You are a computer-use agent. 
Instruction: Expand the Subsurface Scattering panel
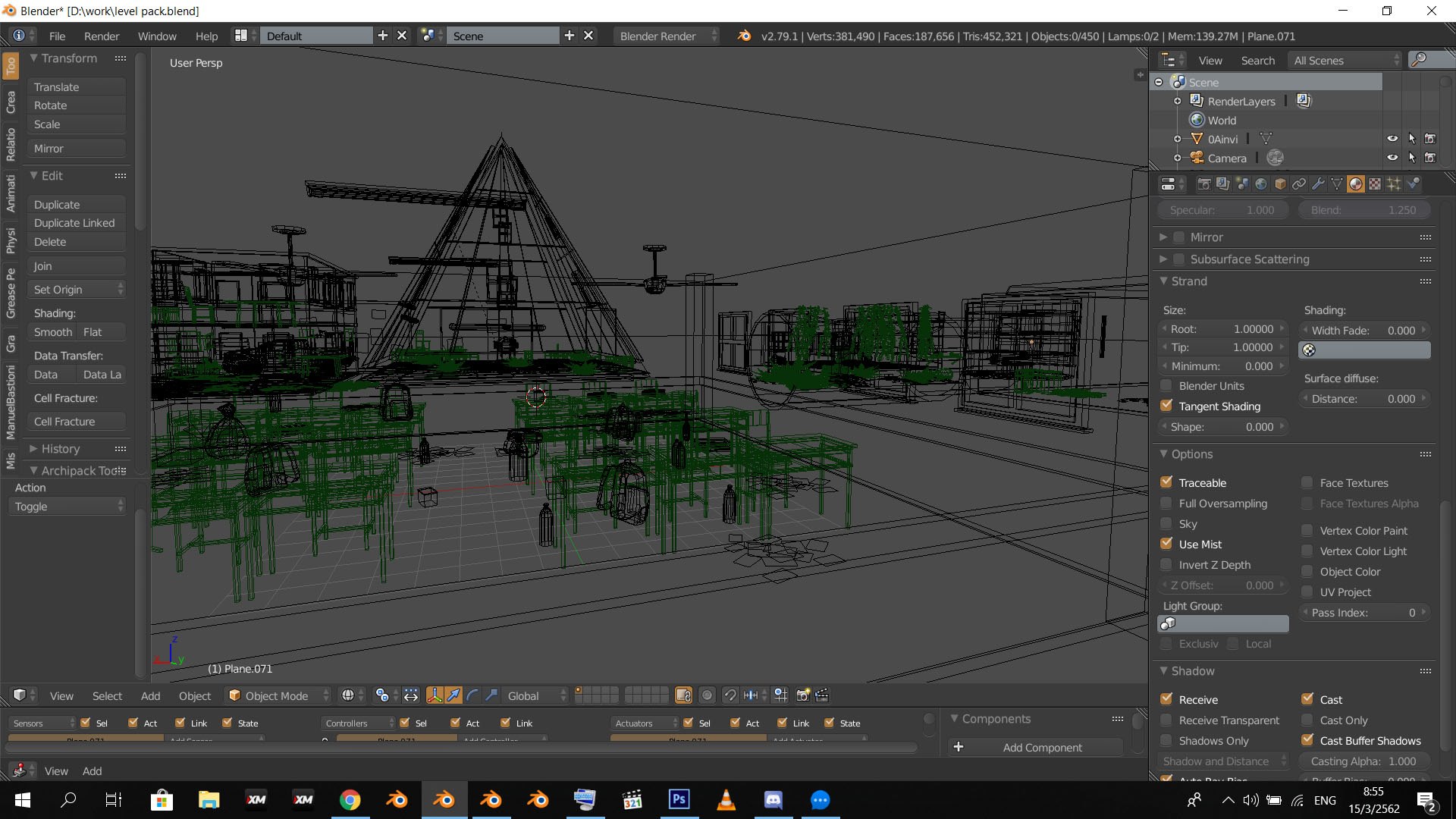1163,258
